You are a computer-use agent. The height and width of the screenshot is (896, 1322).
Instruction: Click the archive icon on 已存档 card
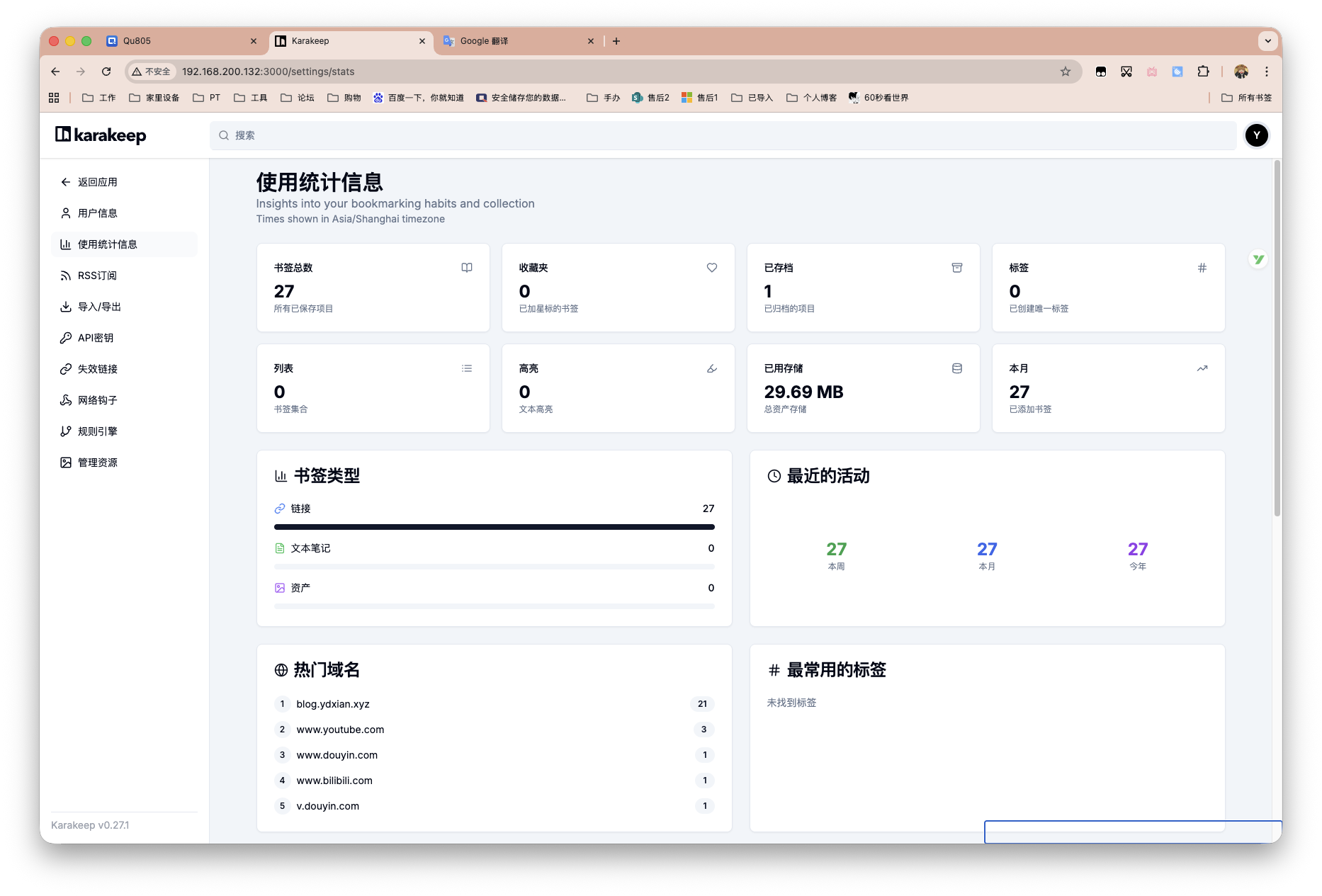tap(956, 268)
